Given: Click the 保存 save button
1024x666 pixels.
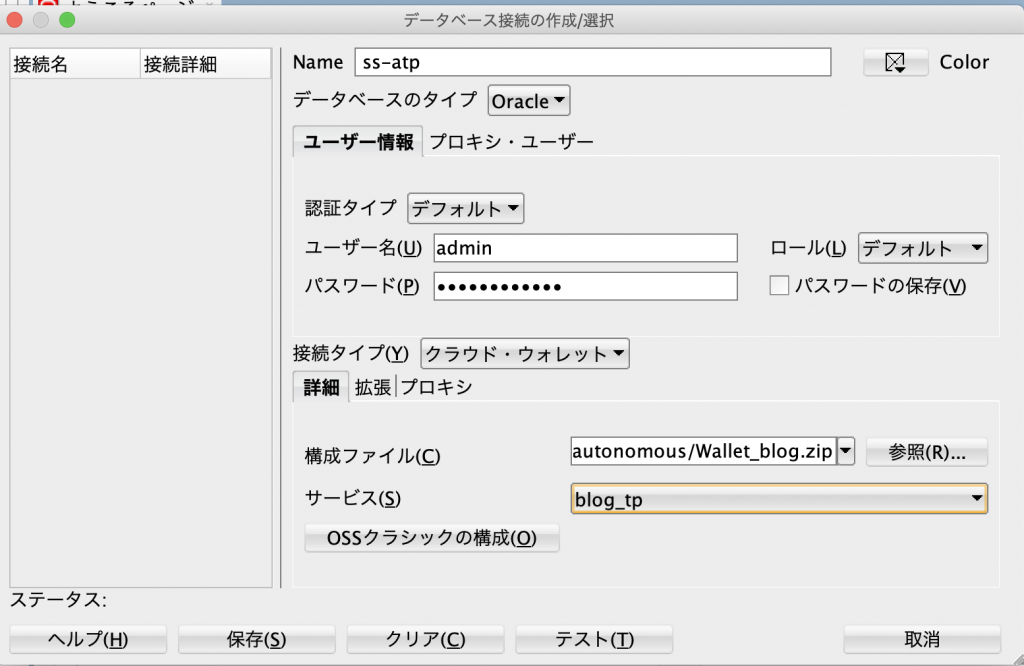Looking at the screenshot, I should (256, 639).
